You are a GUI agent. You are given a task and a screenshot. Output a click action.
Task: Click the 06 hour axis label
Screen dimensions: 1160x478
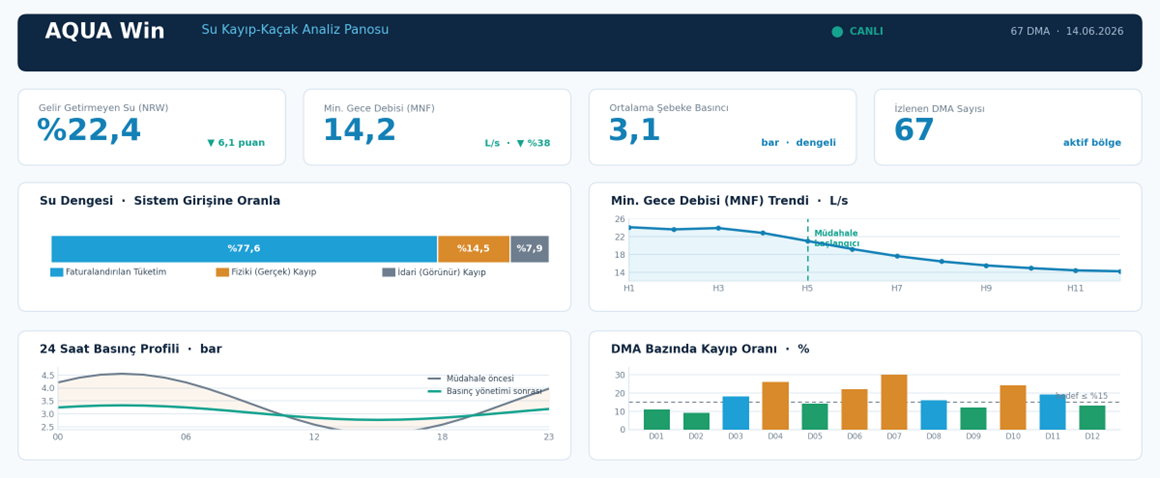click(x=186, y=437)
